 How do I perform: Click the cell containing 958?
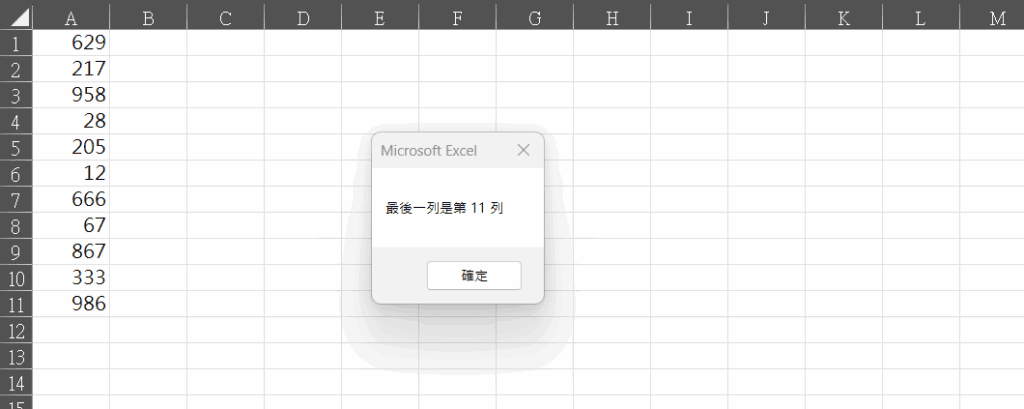point(71,95)
